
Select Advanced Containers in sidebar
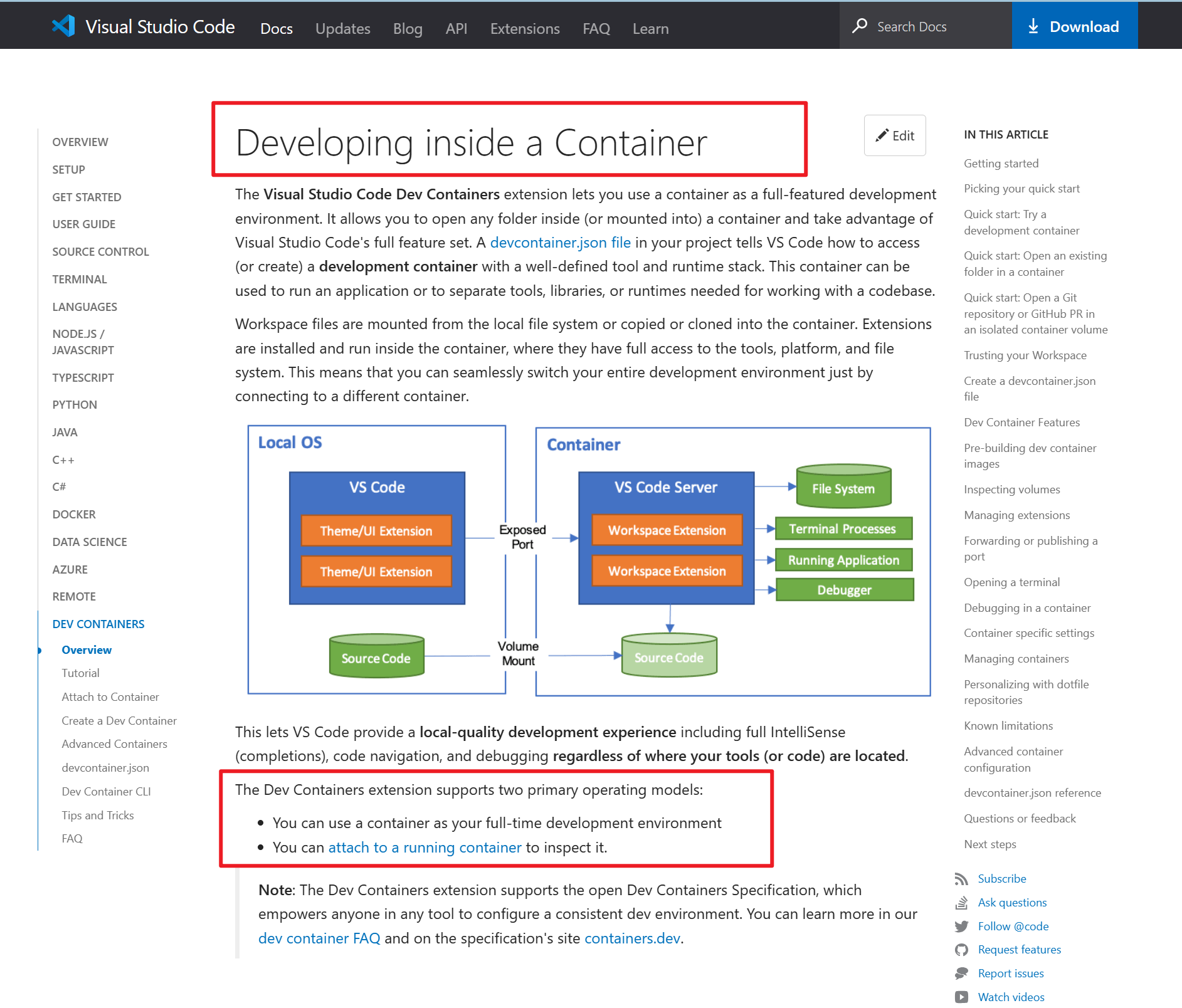coord(114,743)
